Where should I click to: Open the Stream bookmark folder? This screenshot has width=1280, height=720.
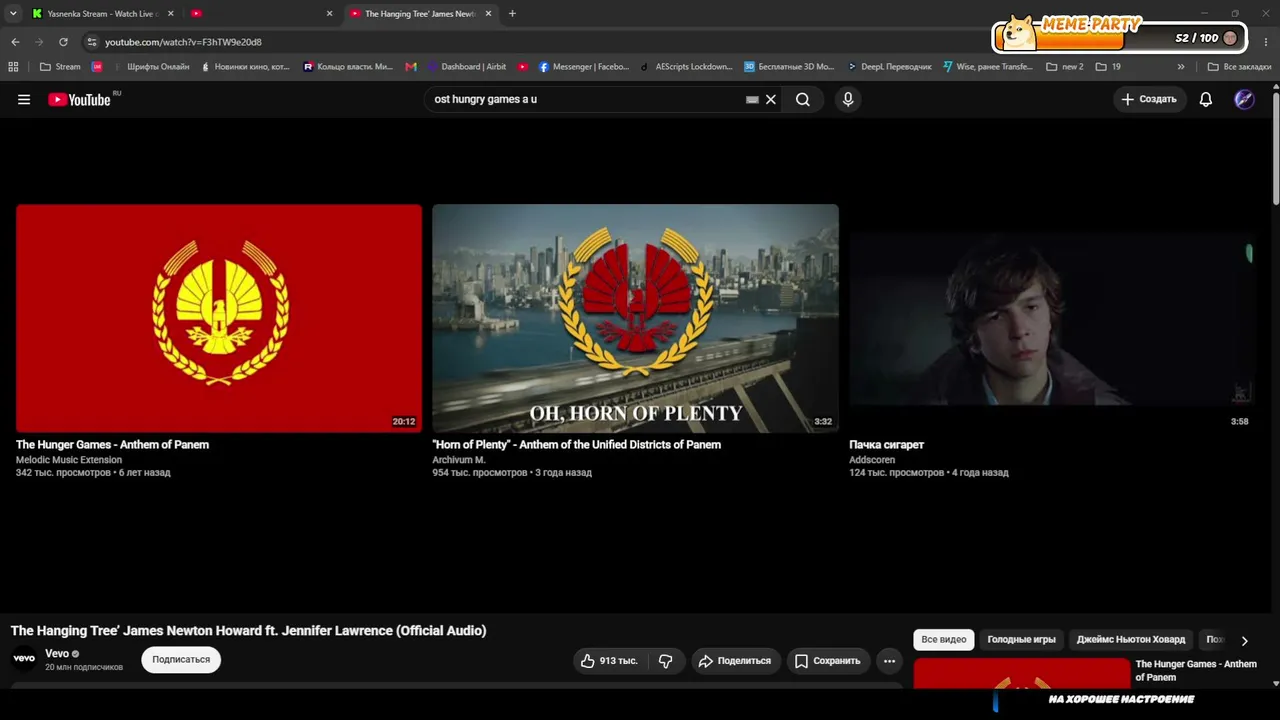(61, 67)
